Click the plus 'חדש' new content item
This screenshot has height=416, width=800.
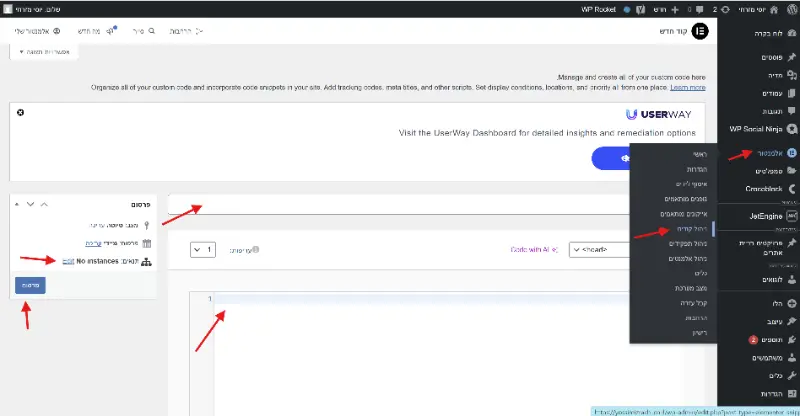[x=667, y=9]
